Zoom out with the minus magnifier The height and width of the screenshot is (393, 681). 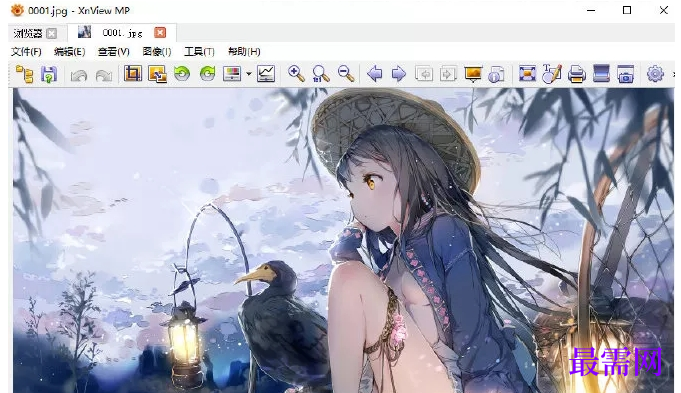click(x=346, y=74)
